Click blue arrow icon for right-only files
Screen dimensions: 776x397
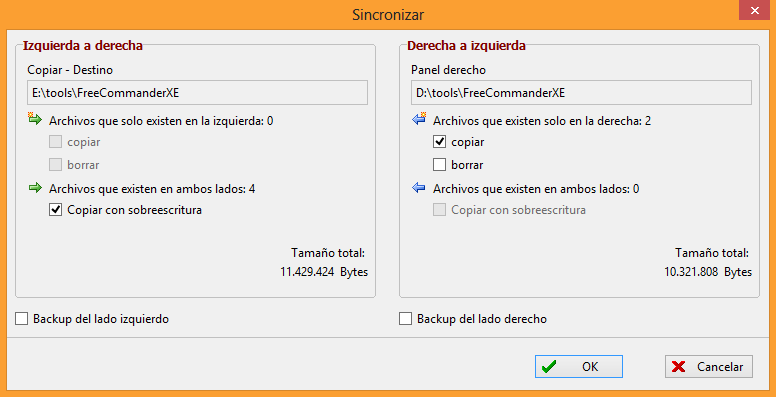[419, 119]
